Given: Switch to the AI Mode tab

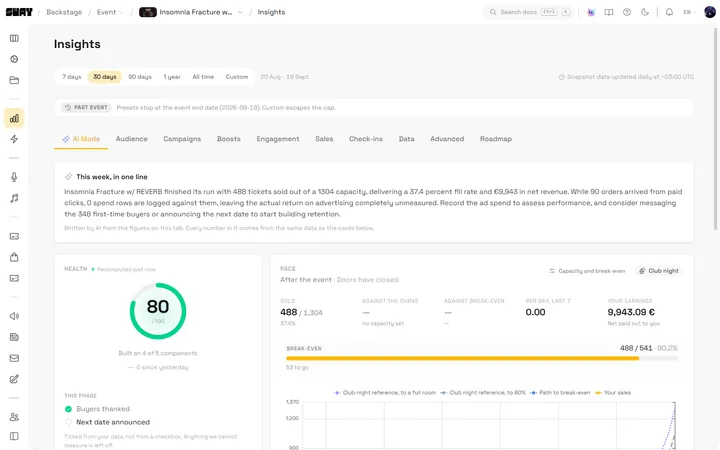Looking at the screenshot, I should click(81, 139).
